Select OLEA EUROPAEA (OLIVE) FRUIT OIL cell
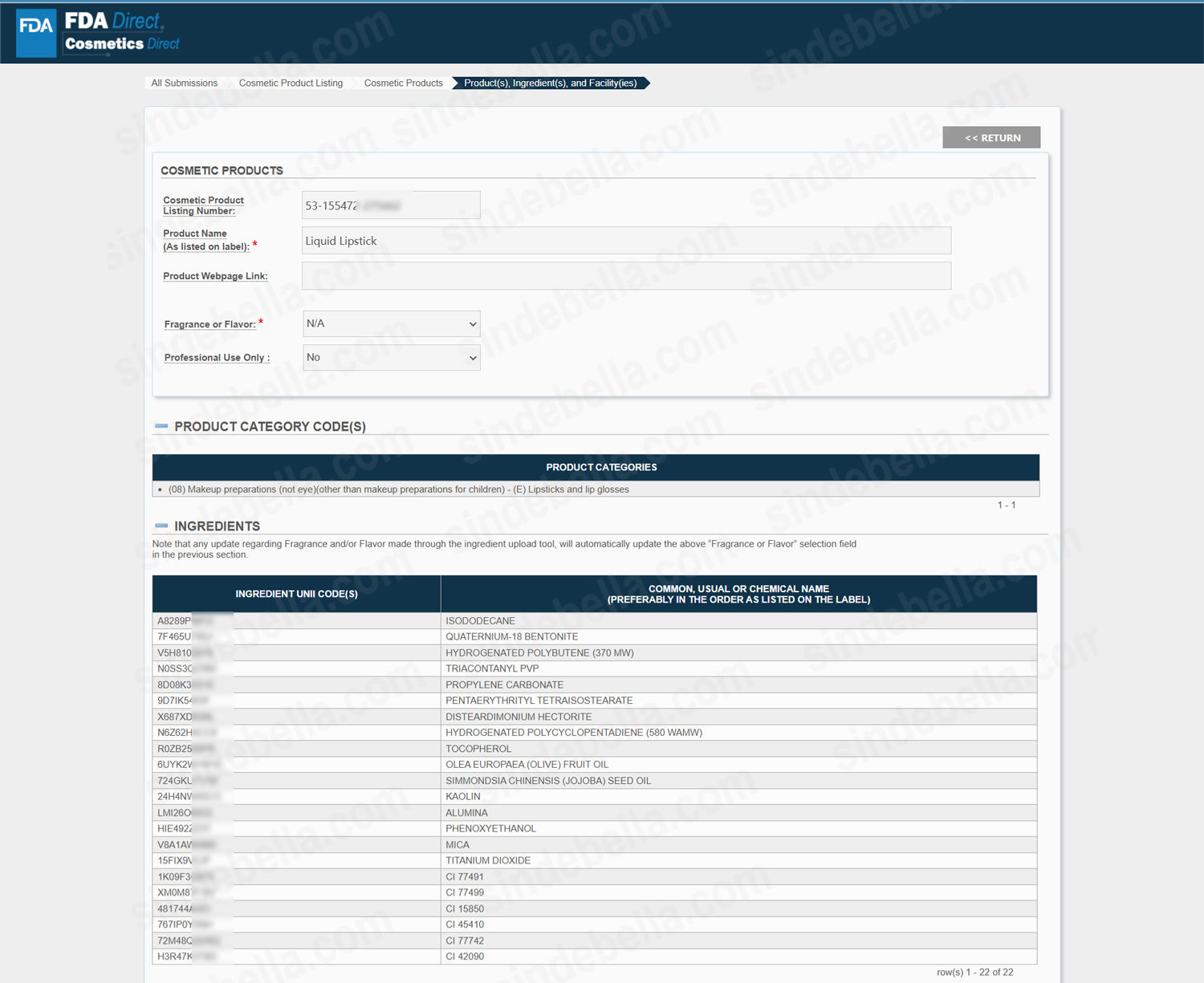Viewport: 1204px width, 983px height. pyautogui.click(x=738, y=765)
